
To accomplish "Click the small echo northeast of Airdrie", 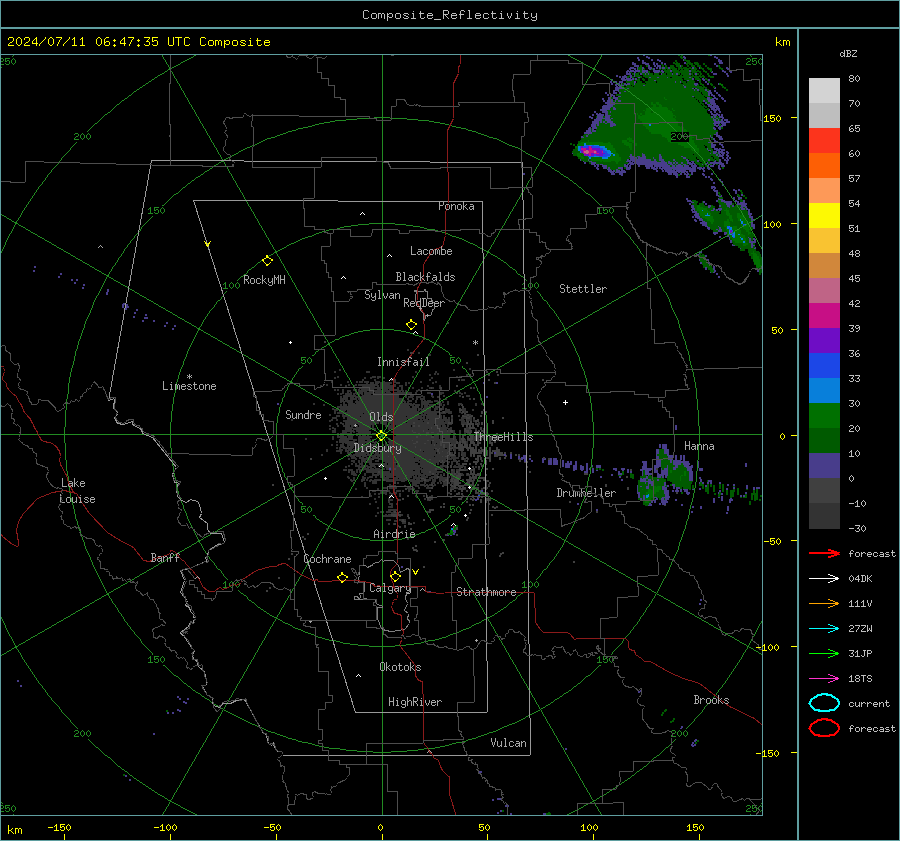I will click(453, 529).
